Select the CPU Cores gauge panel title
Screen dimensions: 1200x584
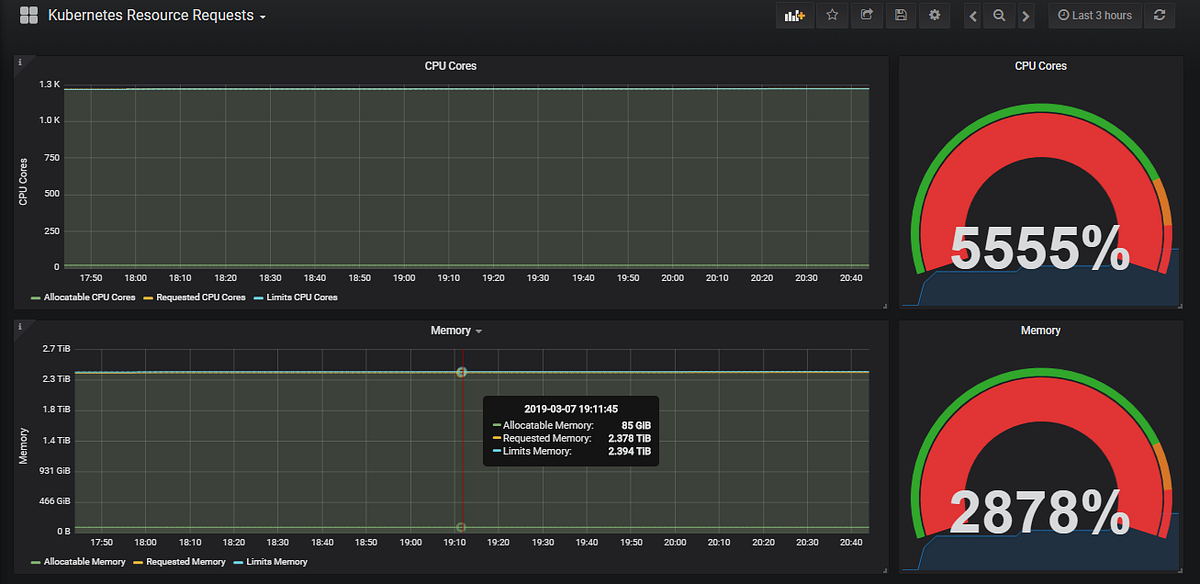(x=1040, y=65)
